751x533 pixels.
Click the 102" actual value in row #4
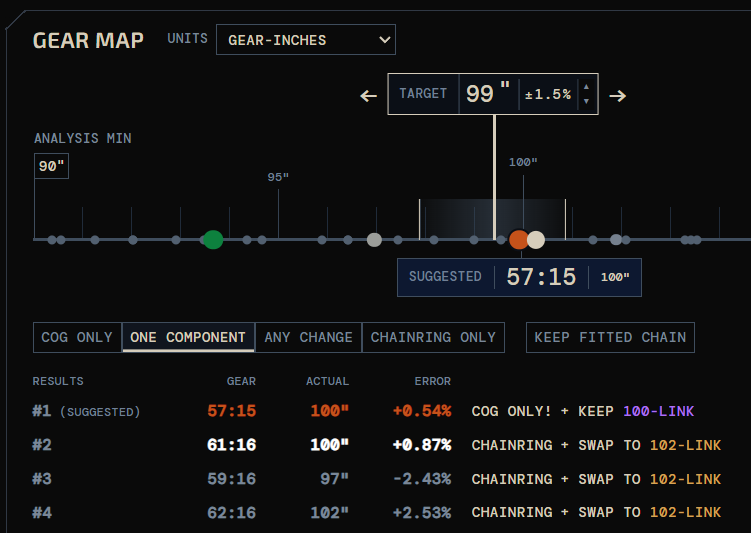click(x=330, y=513)
